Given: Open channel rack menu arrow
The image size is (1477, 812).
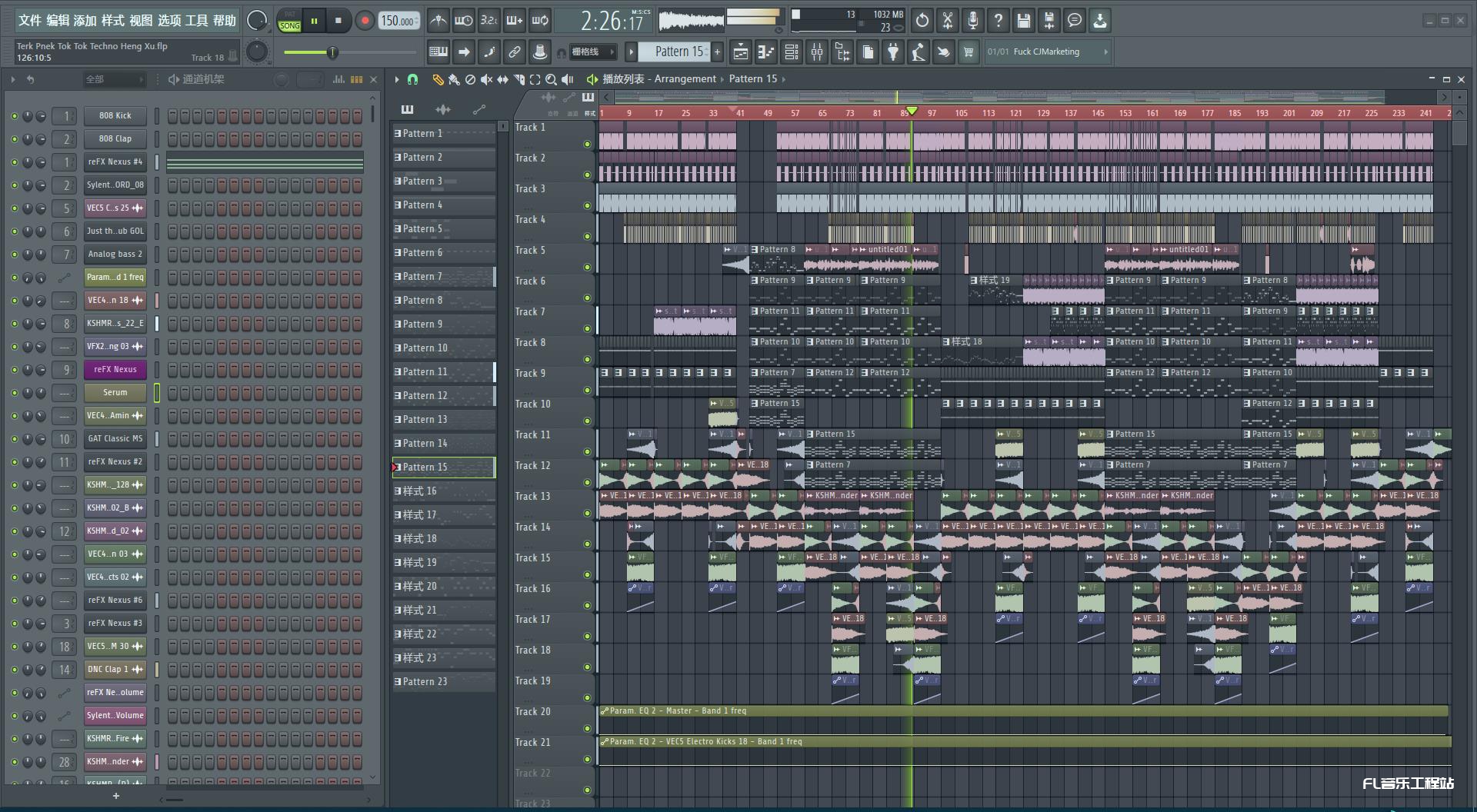Looking at the screenshot, I should click(x=13, y=79).
